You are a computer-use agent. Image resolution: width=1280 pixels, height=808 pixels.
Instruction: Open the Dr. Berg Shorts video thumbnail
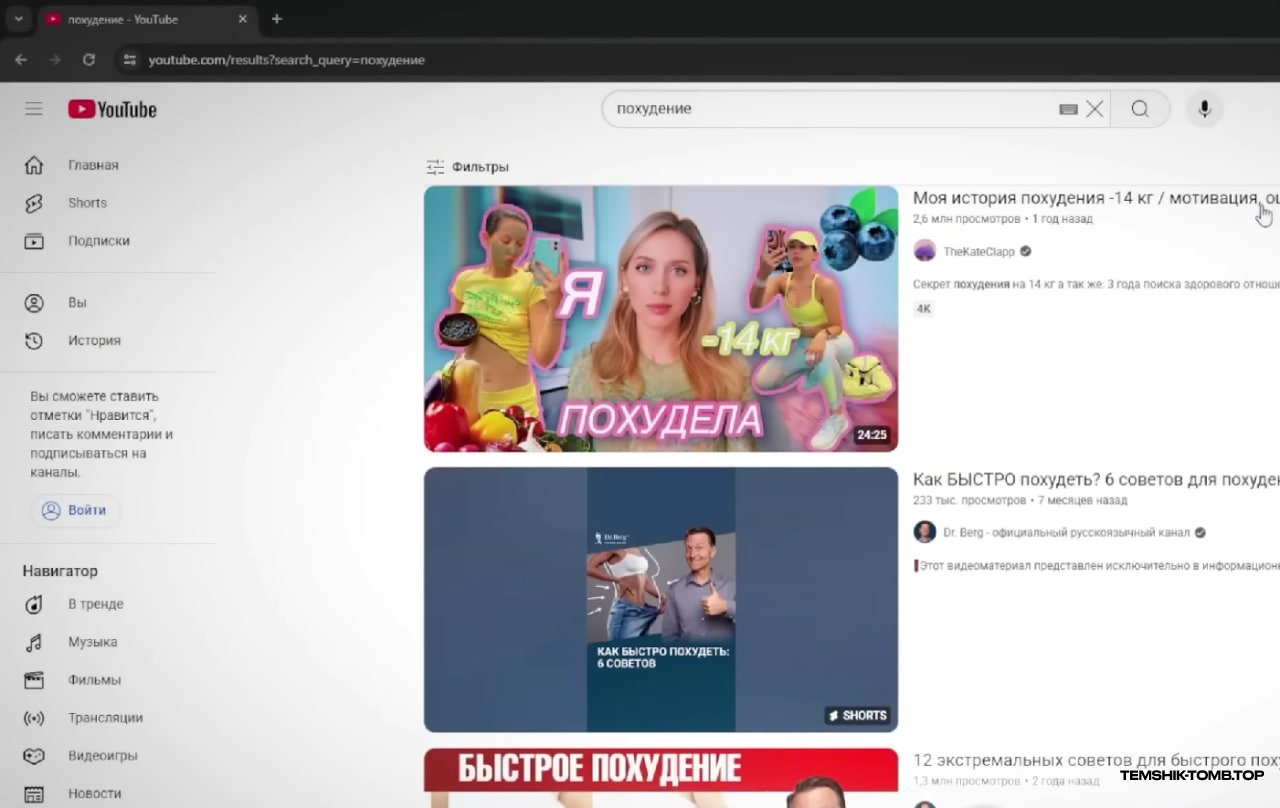[x=661, y=600]
